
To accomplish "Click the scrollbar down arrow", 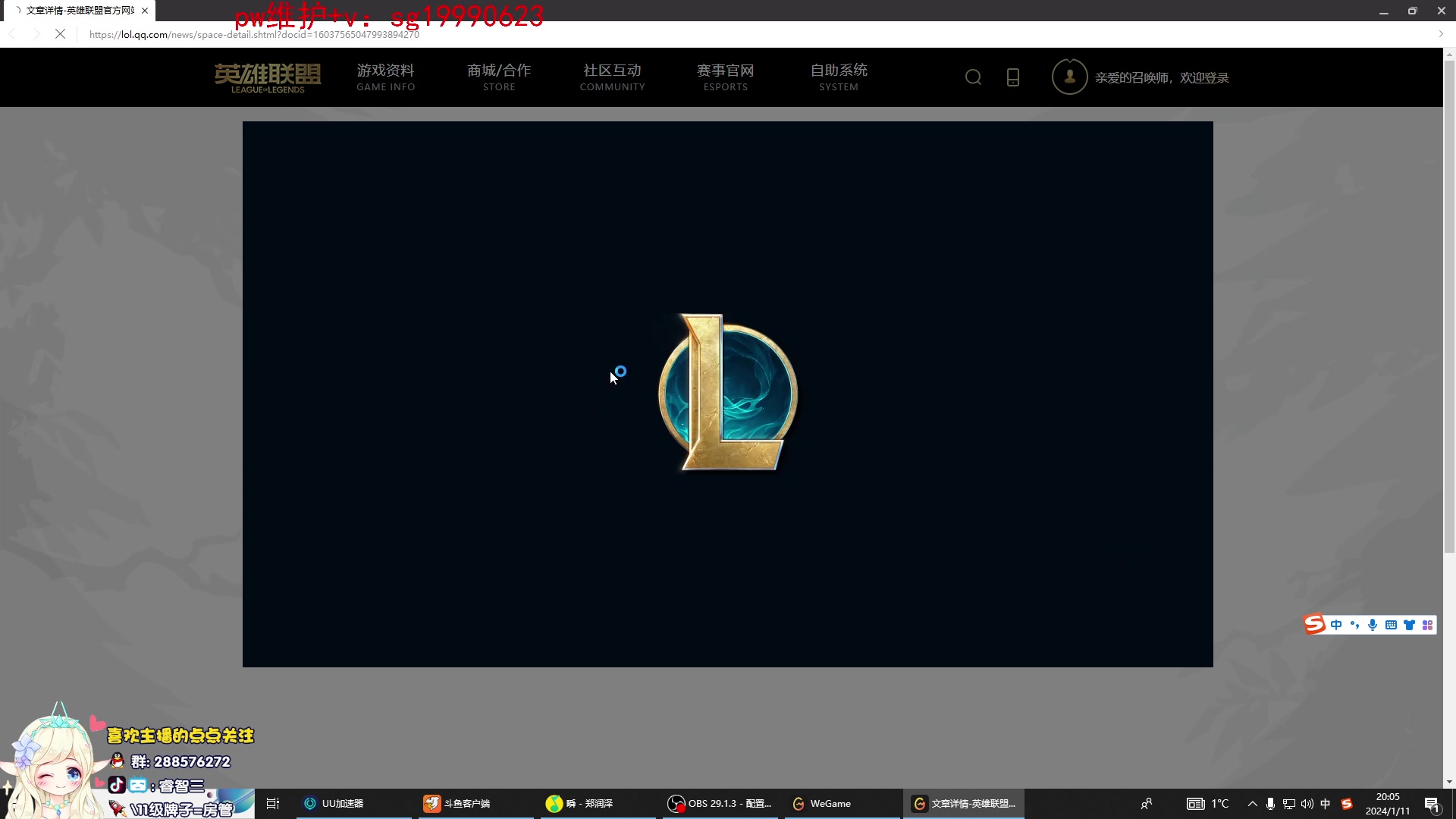I will coord(1449,782).
